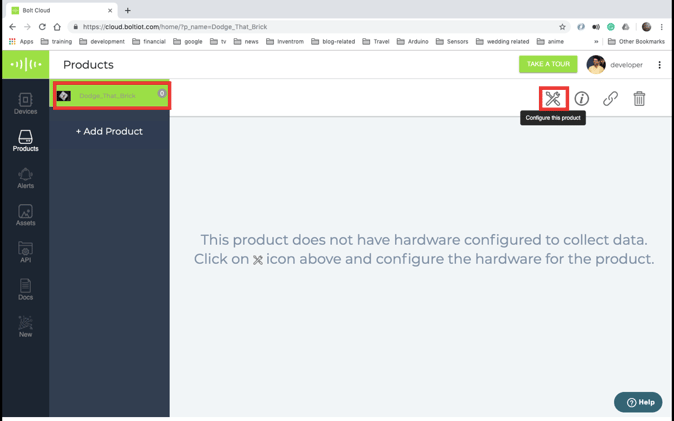The width and height of the screenshot is (674, 421).
Task: Click the New sidebar item
Action: pos(25,326)
